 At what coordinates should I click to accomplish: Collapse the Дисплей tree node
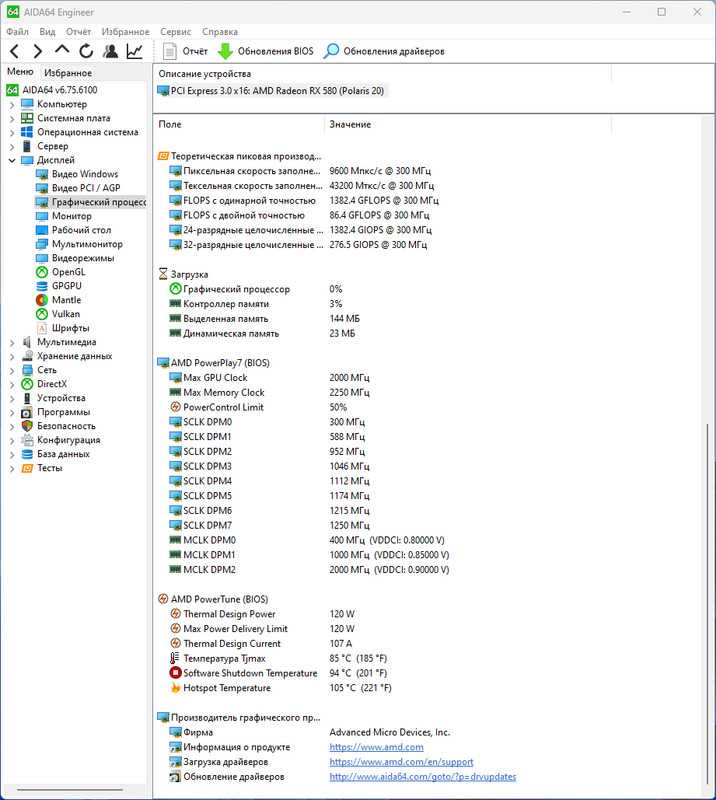pyautogui.click(x=12, y=160)
